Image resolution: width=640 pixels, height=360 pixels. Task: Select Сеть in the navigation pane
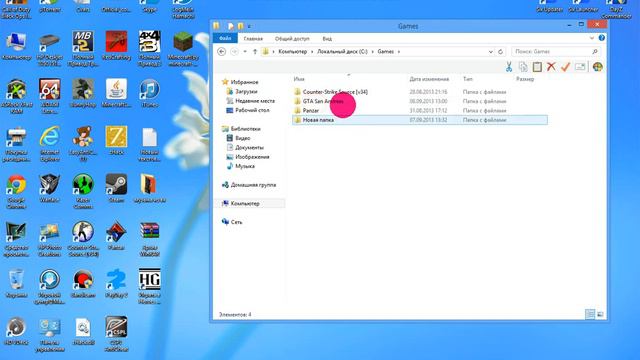pyautogui.click(x=236, y=222)
